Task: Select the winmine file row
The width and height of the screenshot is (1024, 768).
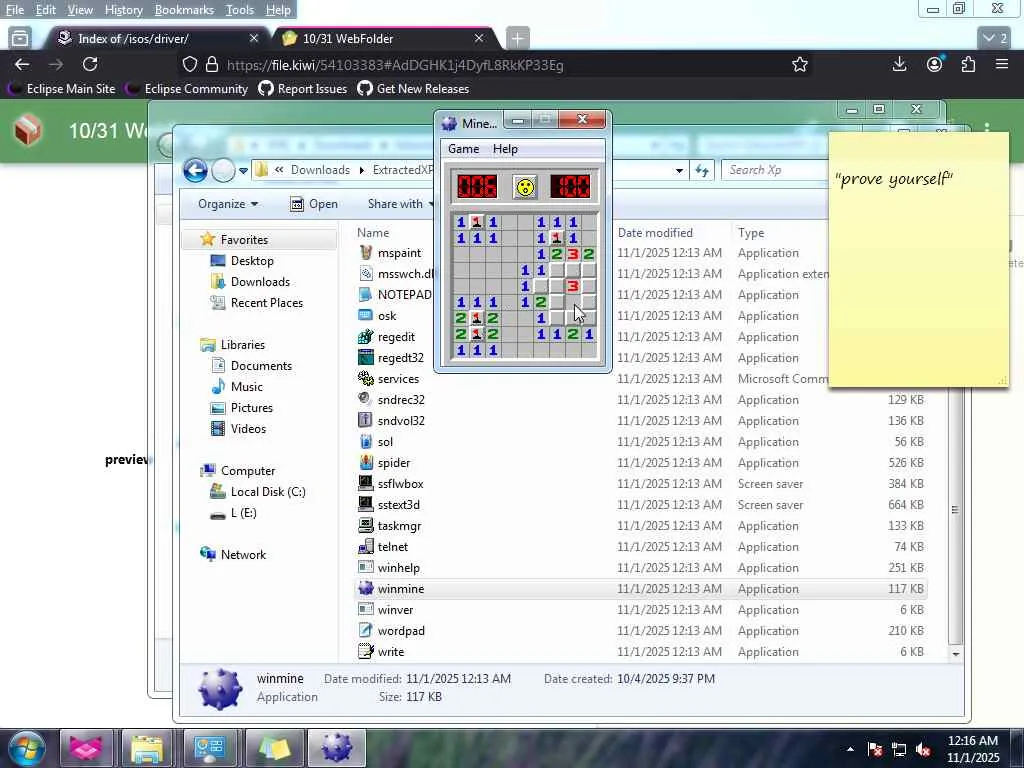Action: 641,588
